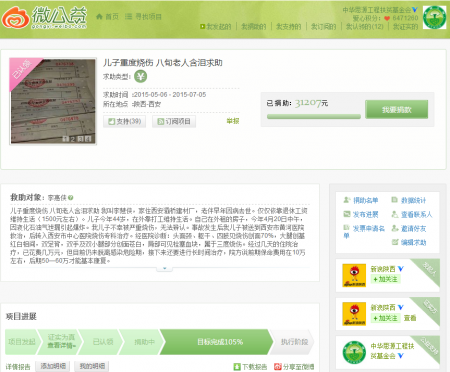The height and width of the screenshot is (372, 450).
Task: Click 下载报告 download icon link
Action: point(250,367)
